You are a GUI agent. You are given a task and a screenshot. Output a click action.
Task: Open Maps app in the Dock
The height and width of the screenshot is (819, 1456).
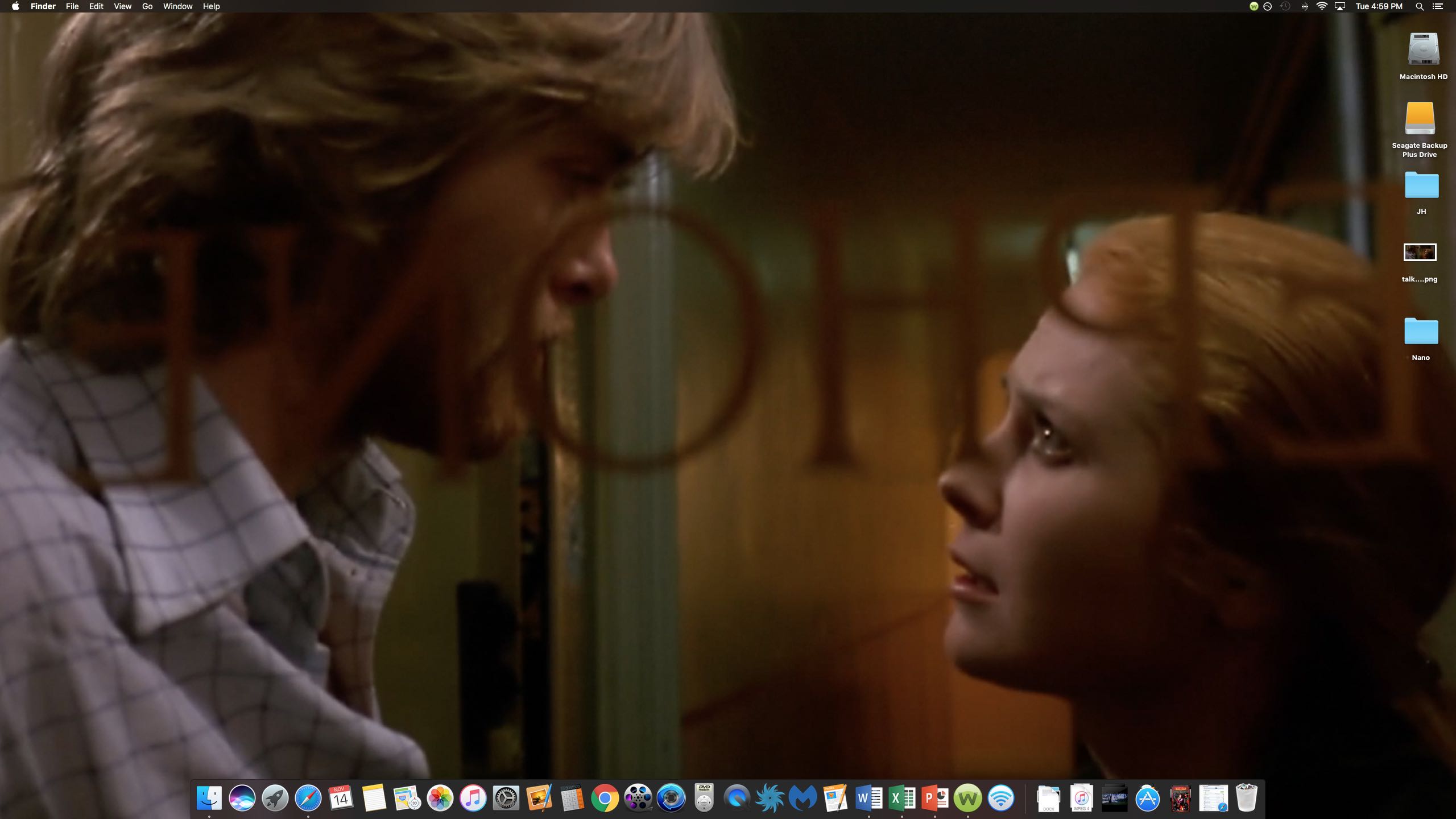pyautogui.click(x=407, y=798)
